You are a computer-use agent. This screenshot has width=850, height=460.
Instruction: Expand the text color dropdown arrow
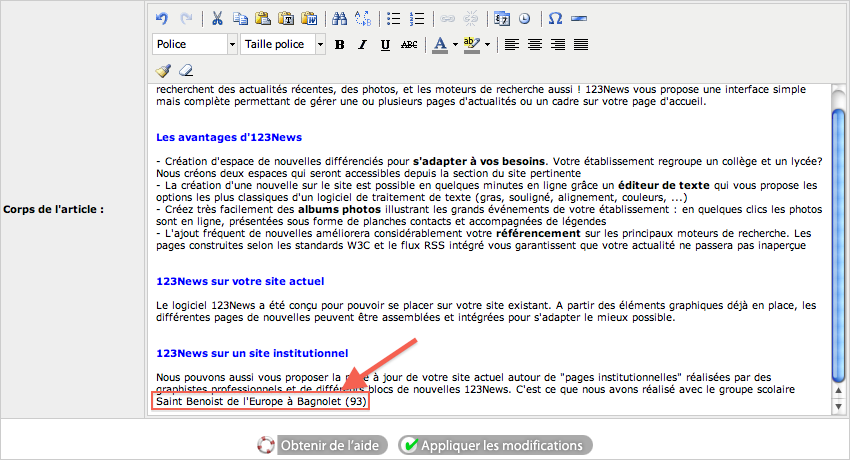coord(455,45)
